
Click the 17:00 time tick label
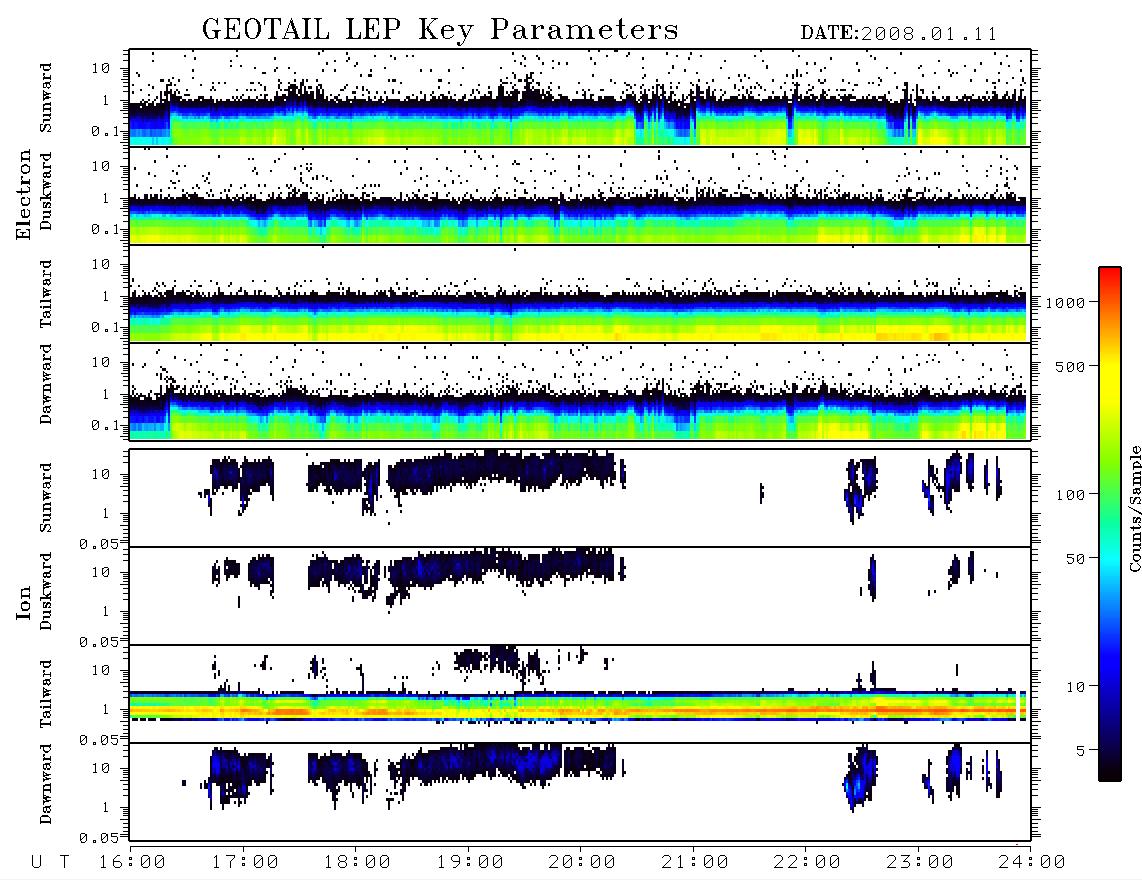(245, 863)
